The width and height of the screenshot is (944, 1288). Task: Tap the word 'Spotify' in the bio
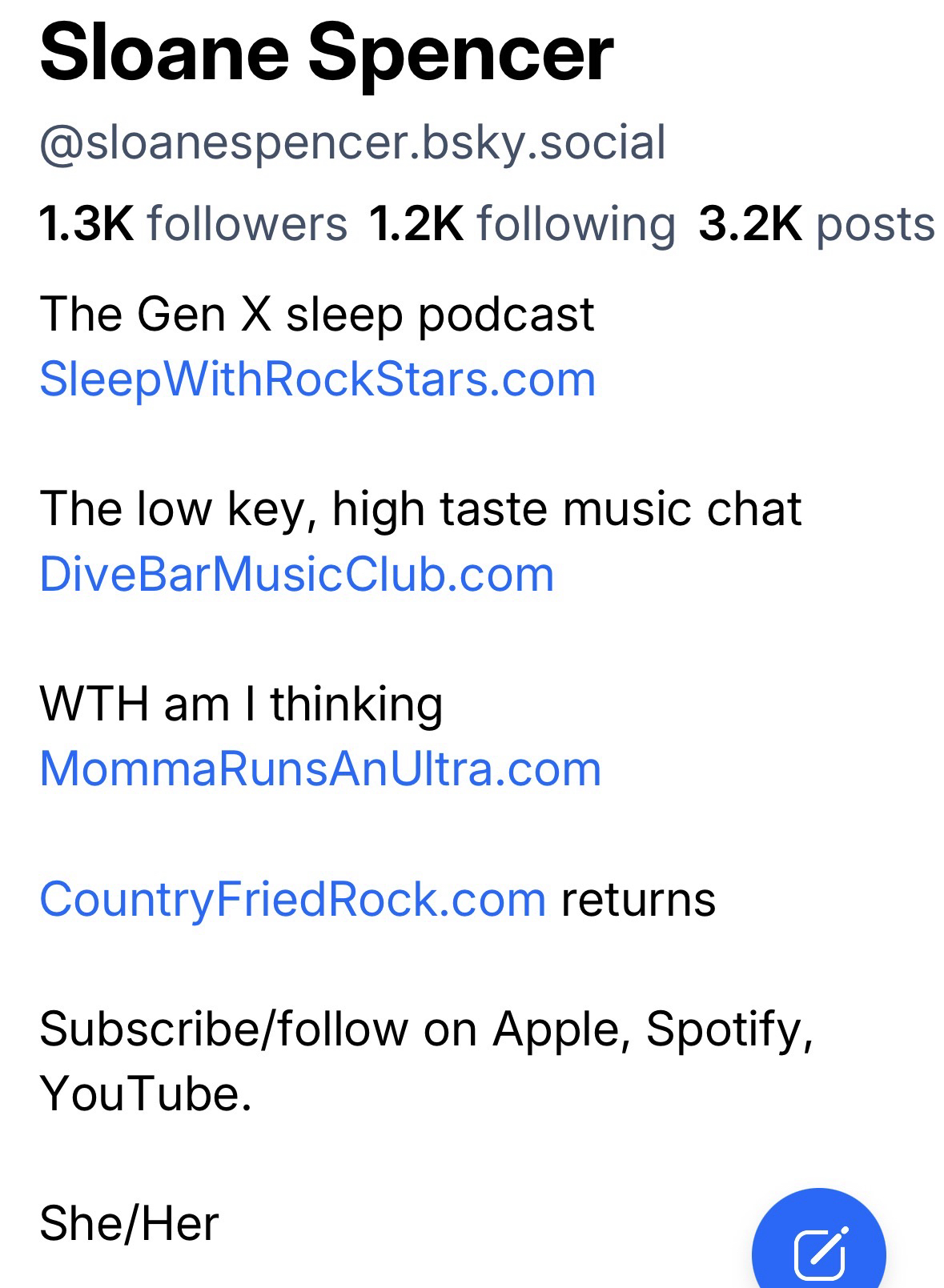click(x=729, y=1029)
